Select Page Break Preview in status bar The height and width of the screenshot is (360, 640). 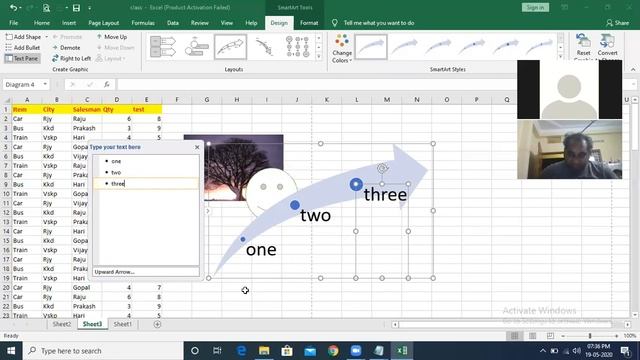point(550,336)
